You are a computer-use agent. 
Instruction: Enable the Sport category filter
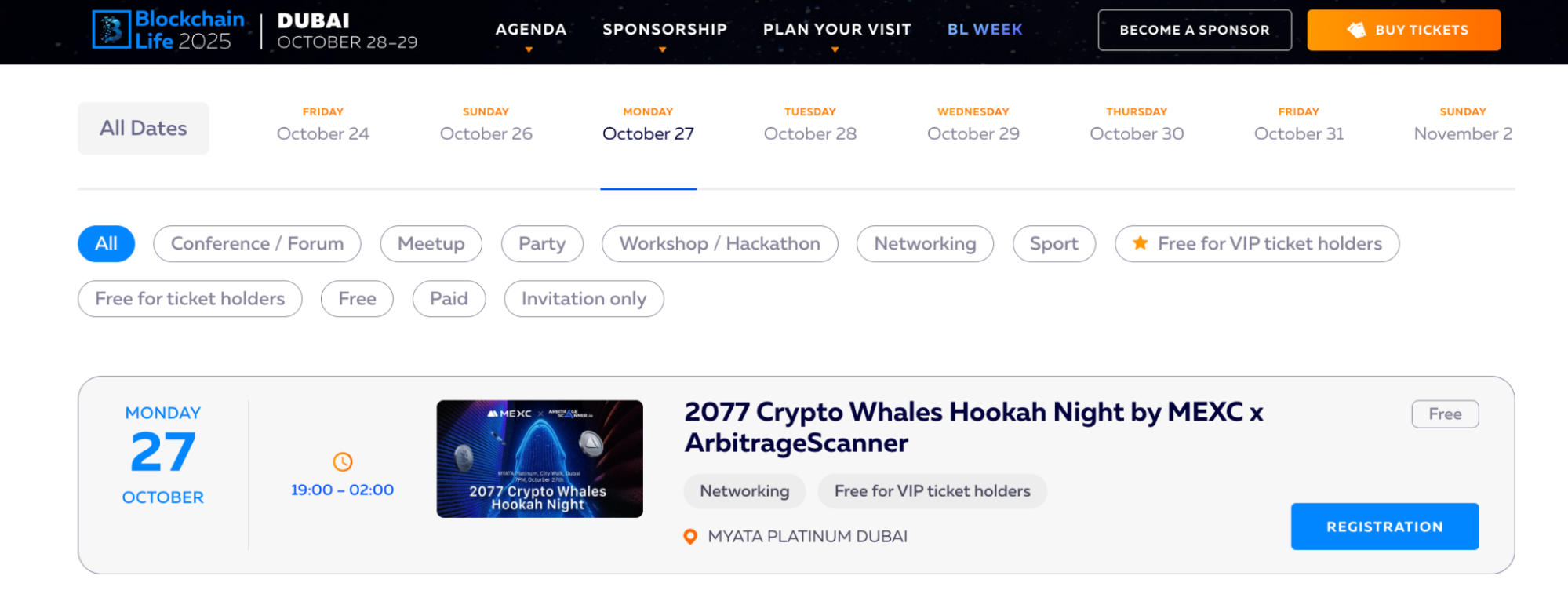1053,243
